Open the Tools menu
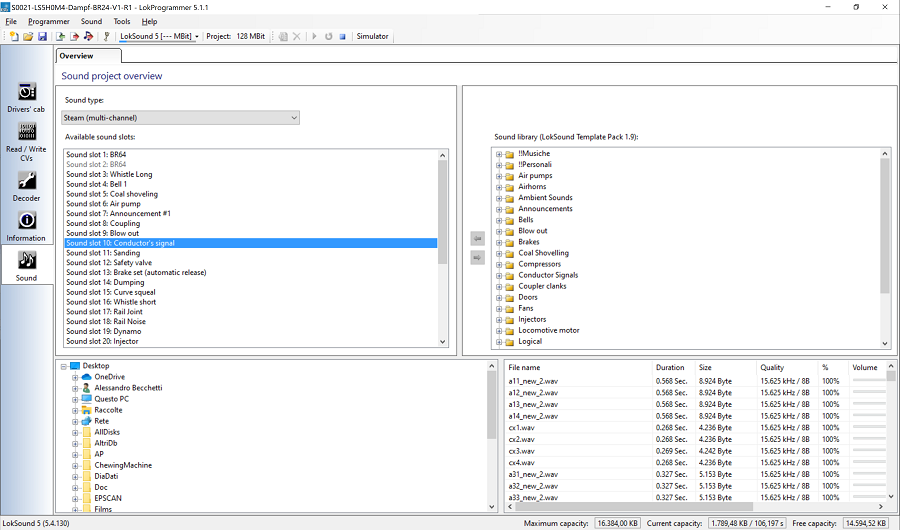The height and width of the screenshot is (530, 900). (x=121, y=21)
